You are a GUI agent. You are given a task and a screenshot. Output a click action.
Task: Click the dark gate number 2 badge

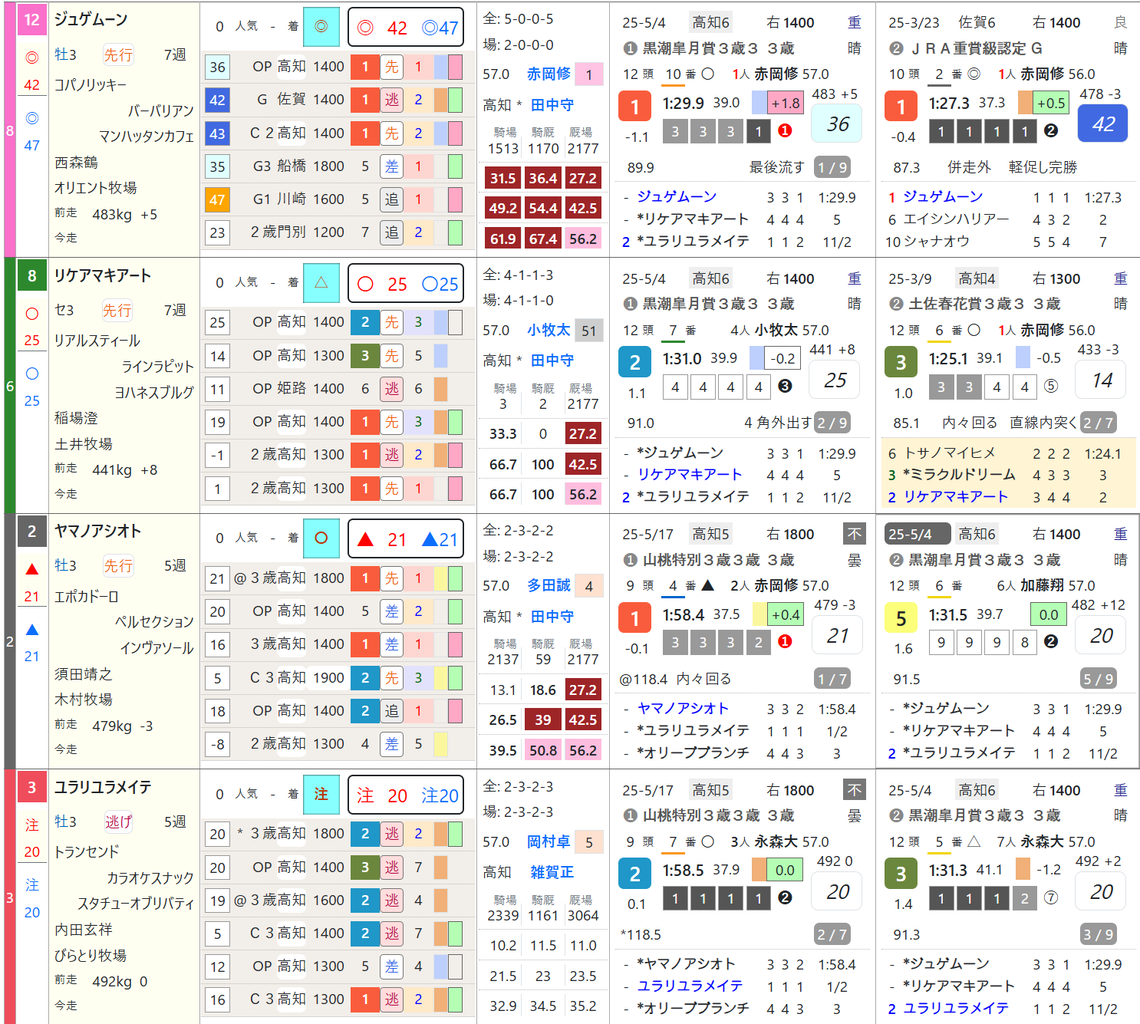pos(31,531)
